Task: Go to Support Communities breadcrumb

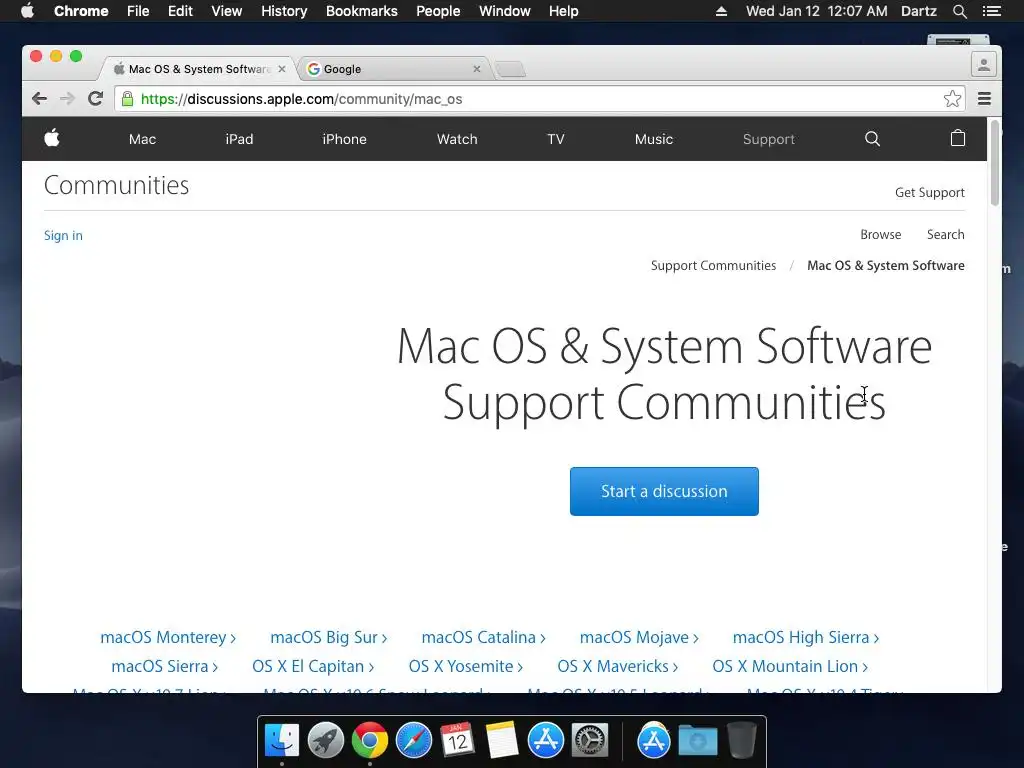Action: (713, 265)
